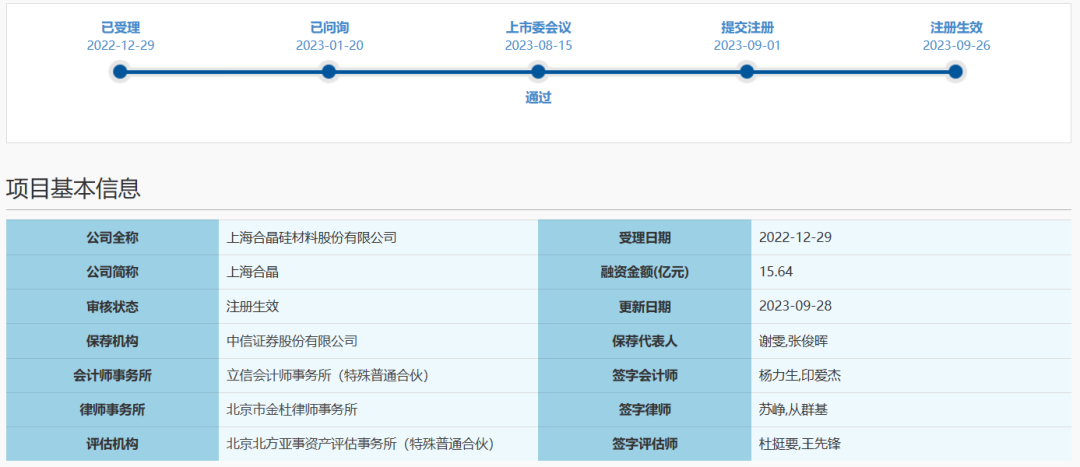Select the 提交注册 stage label
The width and height of the screenshot is (1080, 467).
tap(747, 28)
